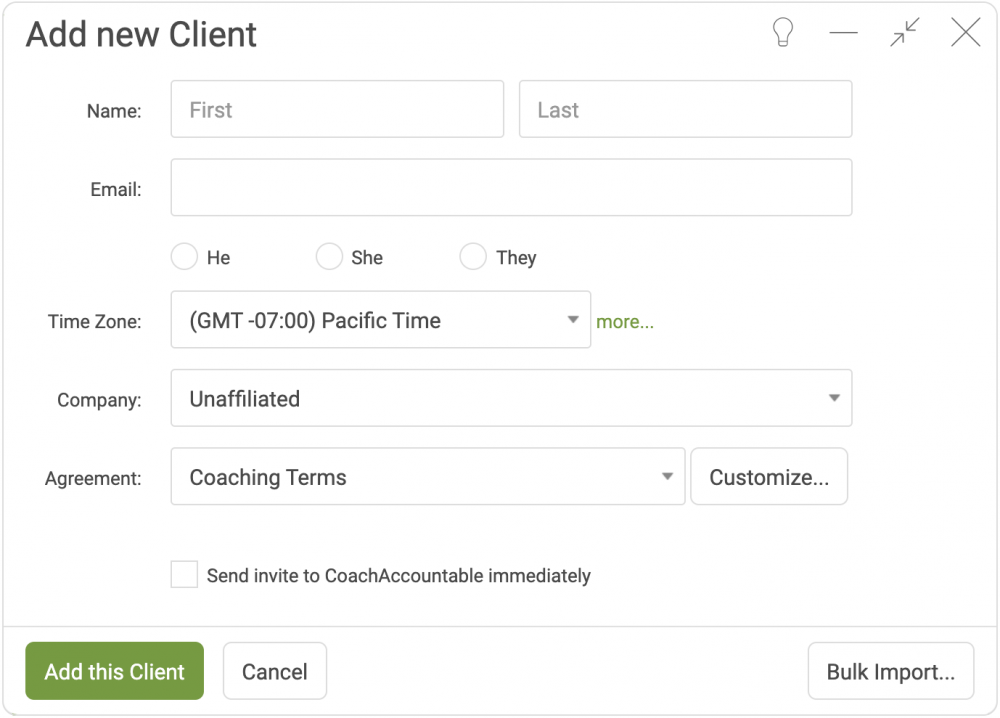The image size is (1000, 718).
Task: Click the more... time zones link
Action: pyautogui.click(x=624, y=322)
